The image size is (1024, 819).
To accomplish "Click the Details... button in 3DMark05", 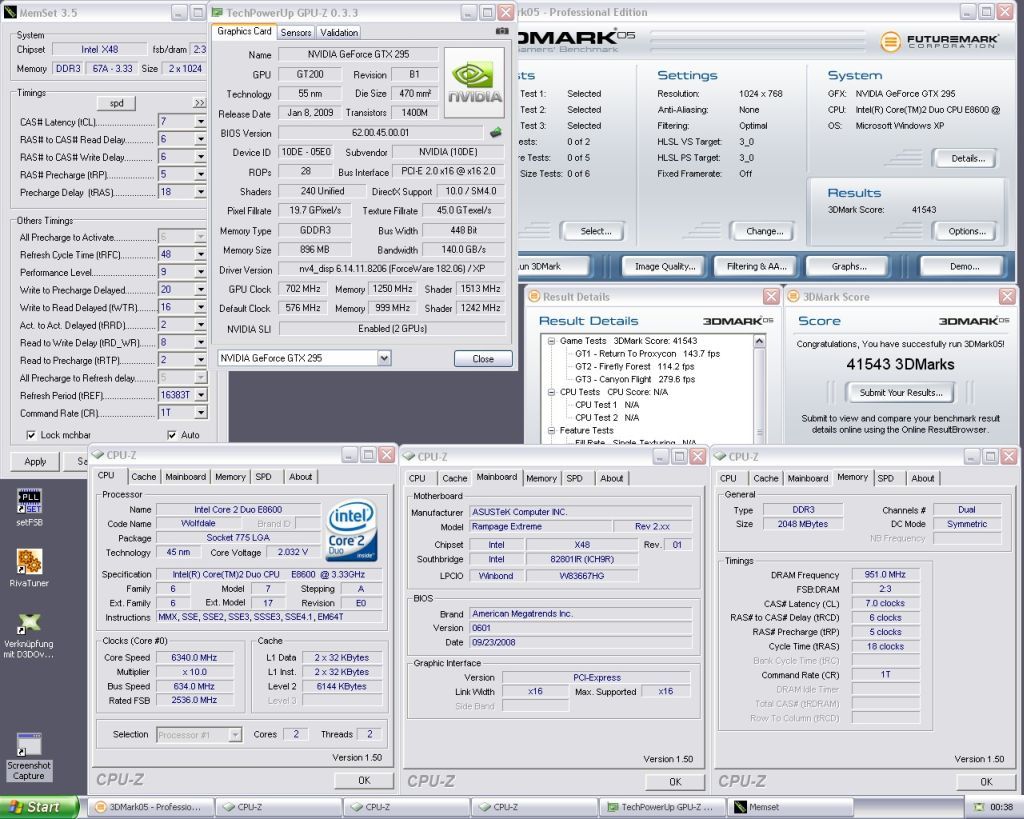I will point(967,158).
